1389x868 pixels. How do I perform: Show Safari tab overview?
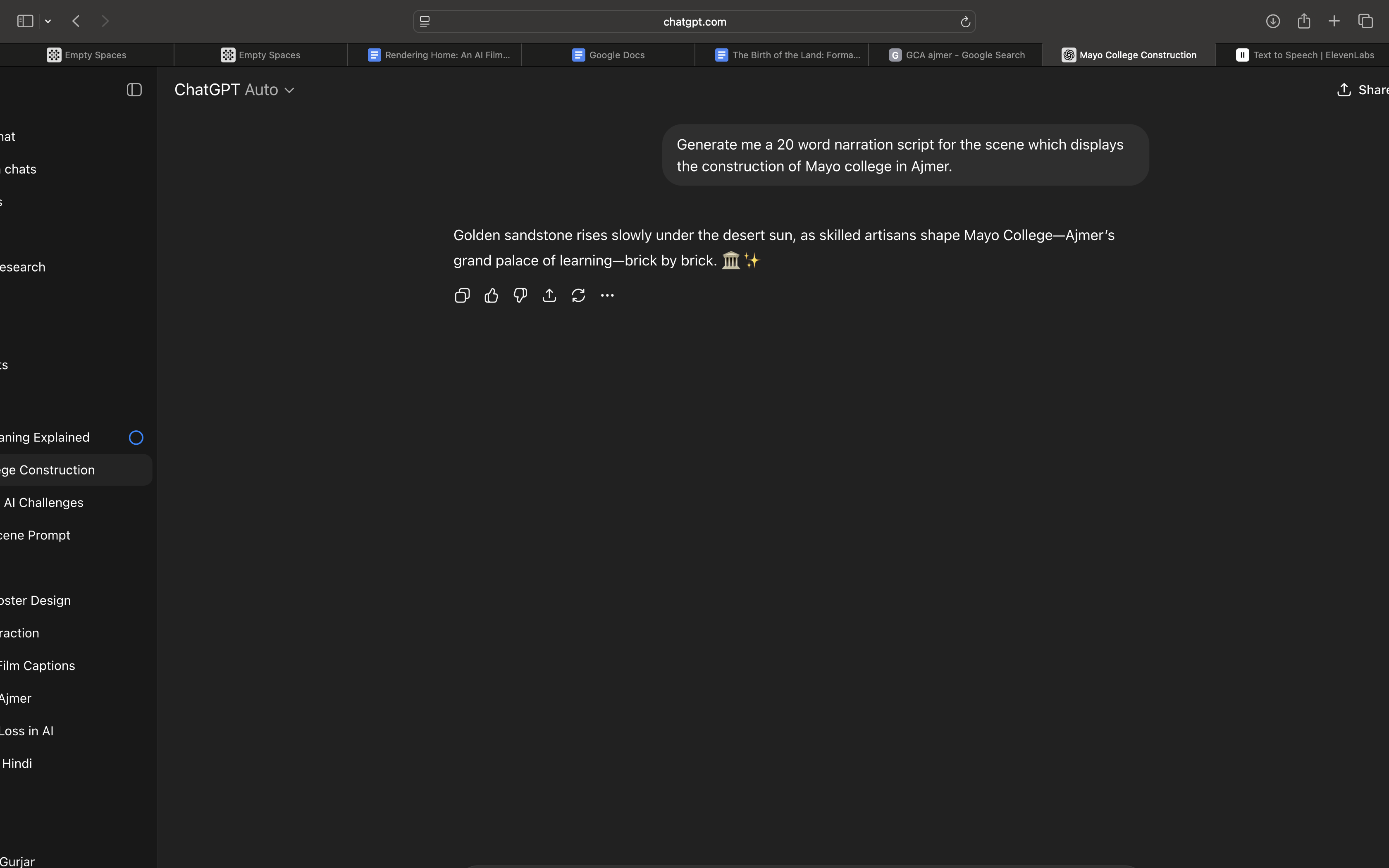click(1365, 21)
